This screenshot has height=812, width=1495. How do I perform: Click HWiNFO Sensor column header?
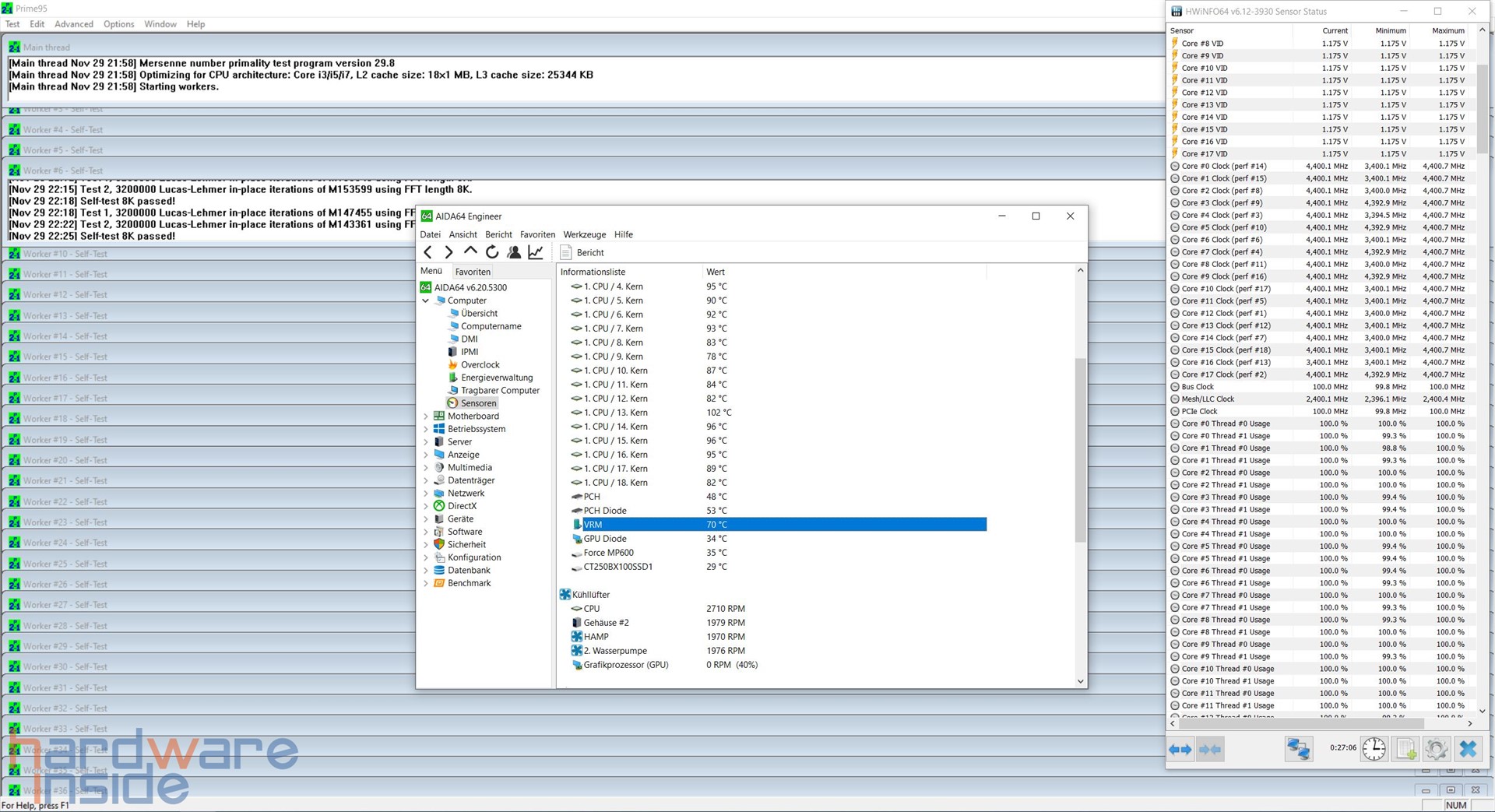pyautogui.click(x=1230, y=30)
